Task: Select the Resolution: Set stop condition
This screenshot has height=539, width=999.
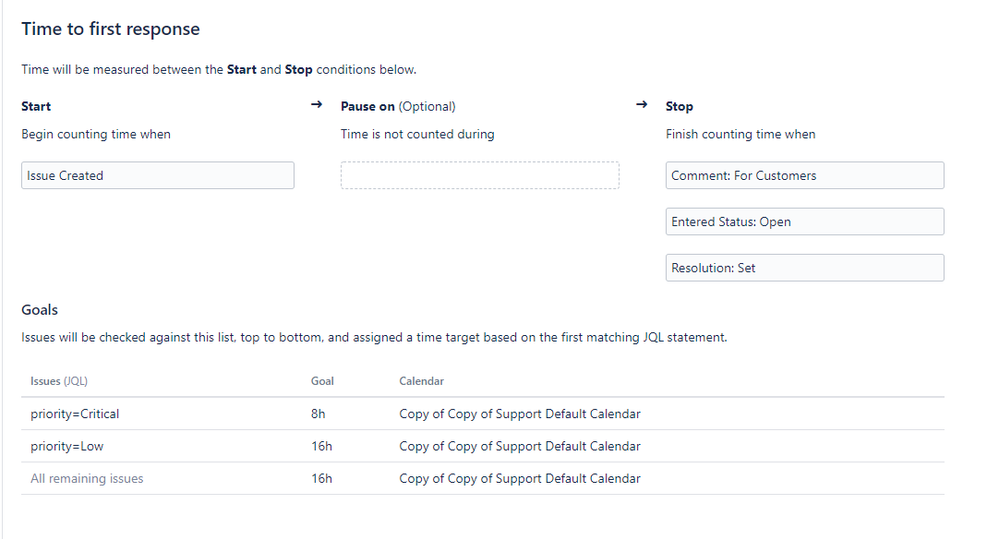Action: 805,268
